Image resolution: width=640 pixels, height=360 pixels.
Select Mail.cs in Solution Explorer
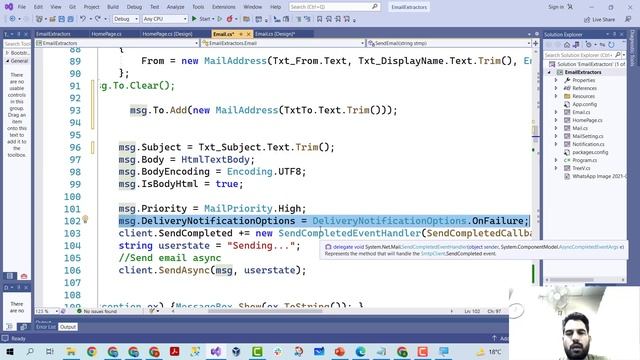coord(580,128)
